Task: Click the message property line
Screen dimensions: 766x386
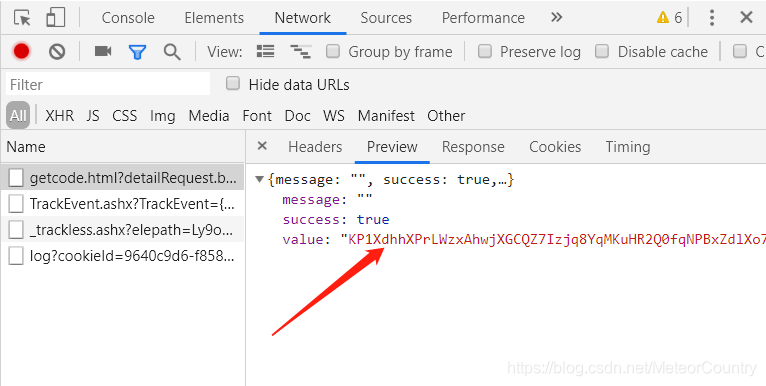Action: click(x=327, y=200)
